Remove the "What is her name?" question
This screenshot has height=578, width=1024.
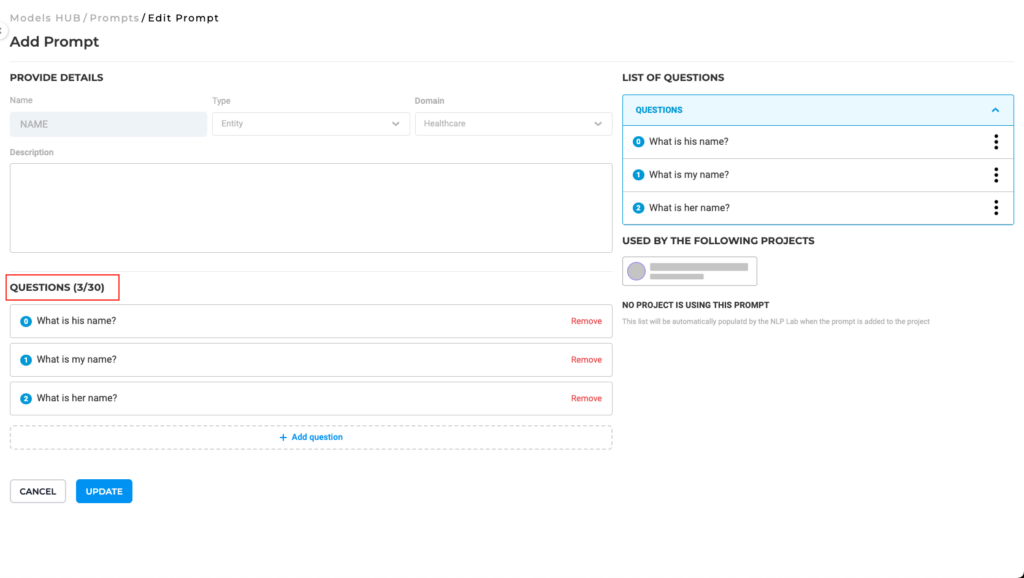click(x=586, y=398)
